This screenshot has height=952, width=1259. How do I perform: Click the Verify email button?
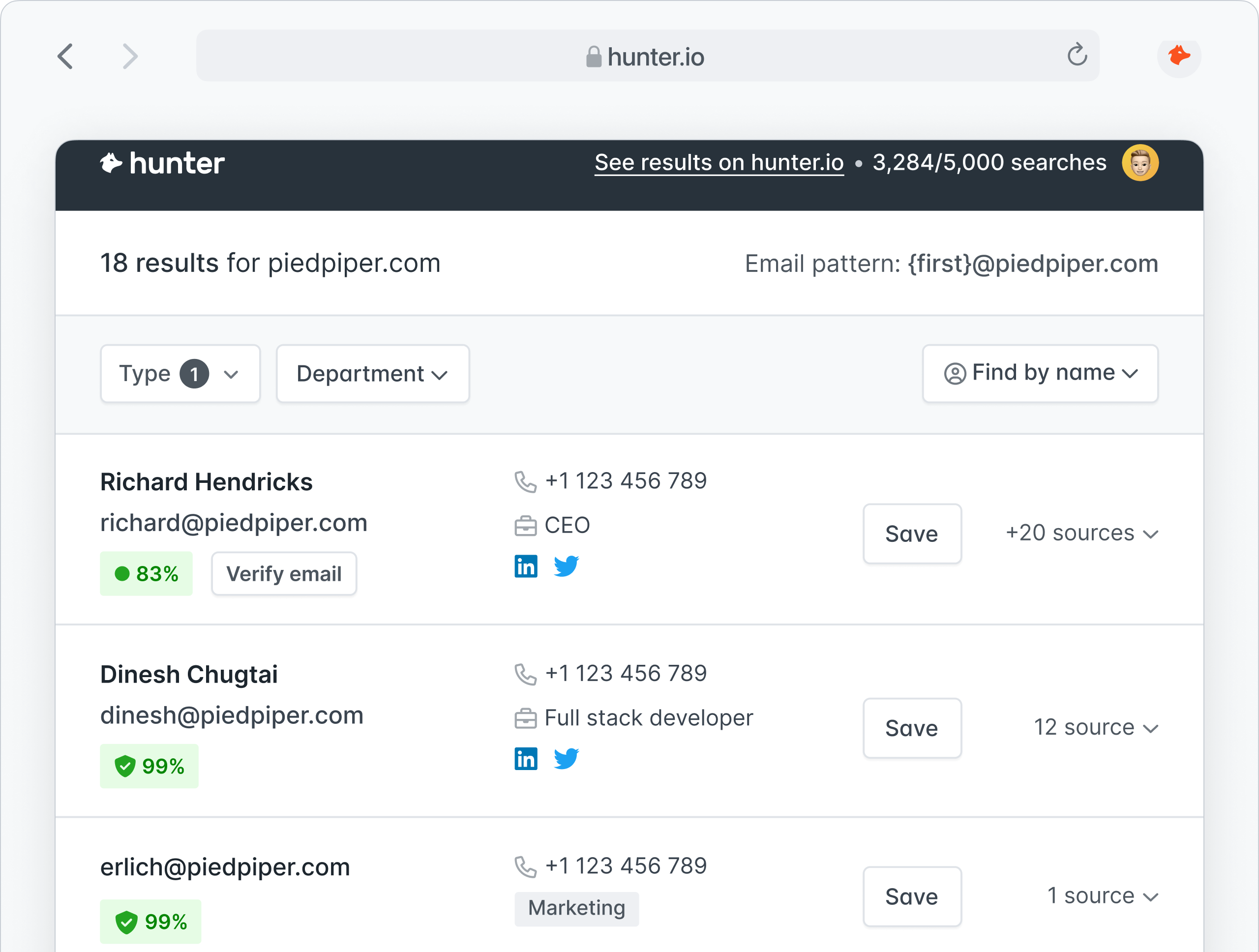coord(284,573)
